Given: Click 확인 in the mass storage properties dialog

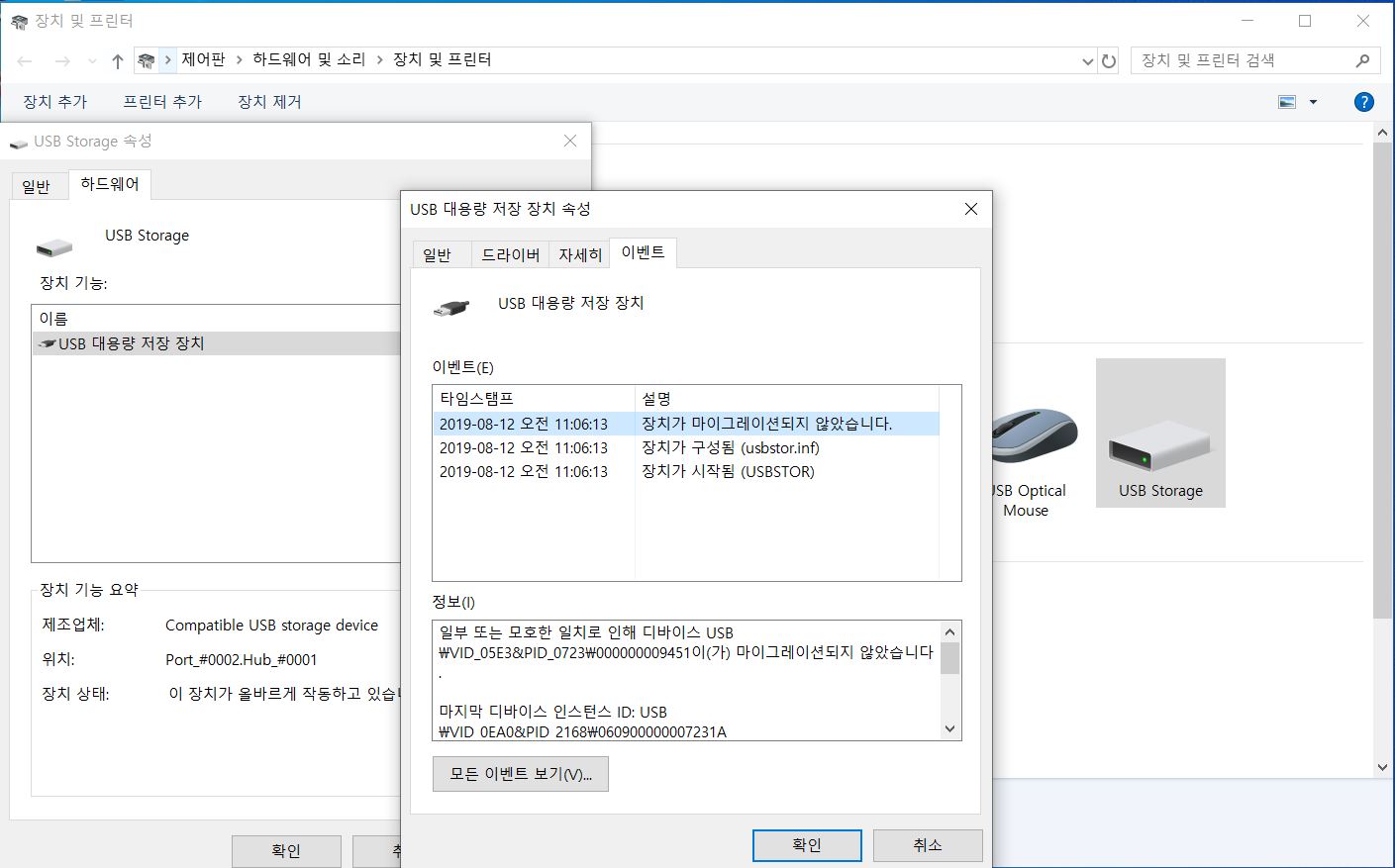Looking at the screenshot, I should tap(807, 845).
